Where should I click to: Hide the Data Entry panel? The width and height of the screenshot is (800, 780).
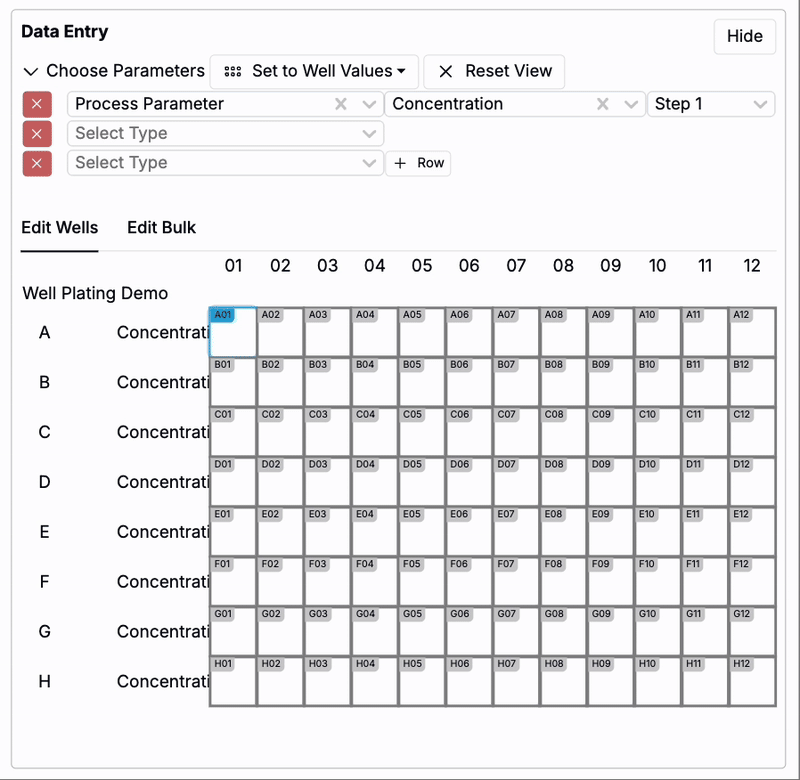click(744, 36)
